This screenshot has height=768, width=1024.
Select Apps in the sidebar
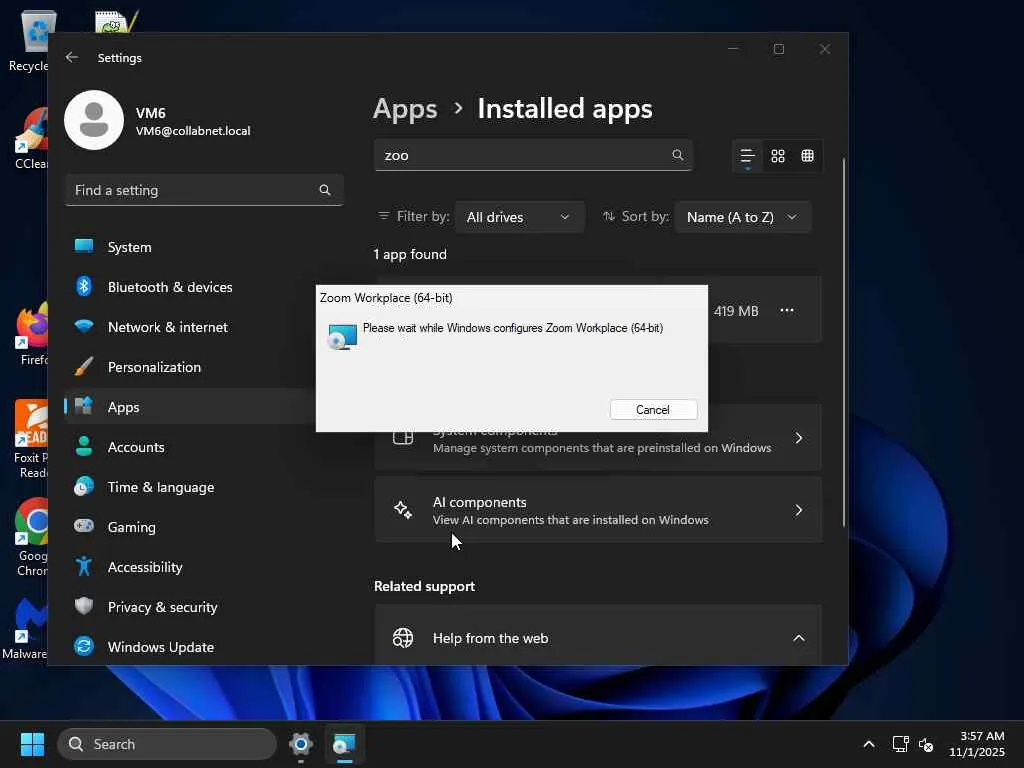[189, 407]
